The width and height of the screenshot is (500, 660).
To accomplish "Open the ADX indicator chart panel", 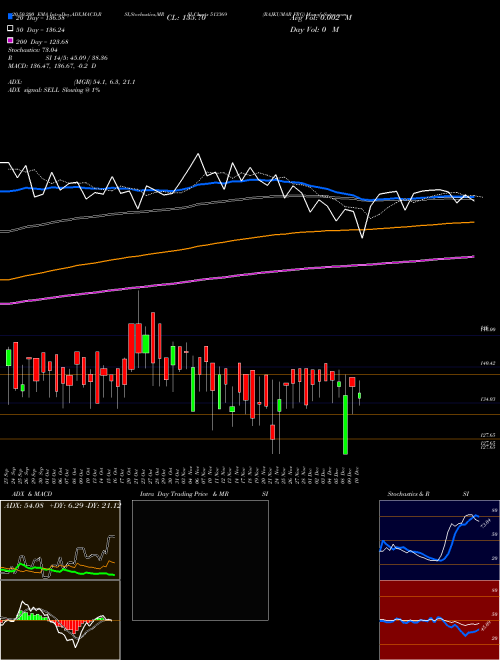I will (x=60, y=540).
